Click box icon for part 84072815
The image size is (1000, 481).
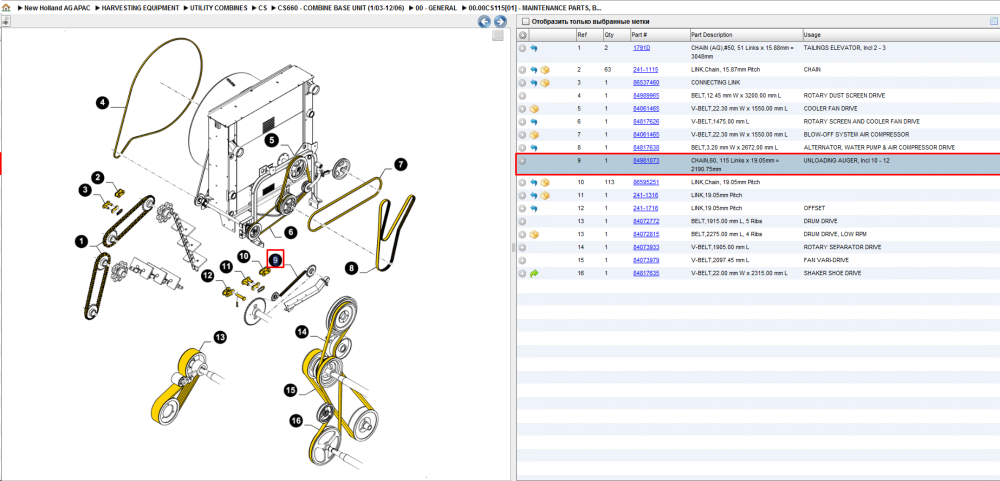pyautogui.click(x=534, y=235)
